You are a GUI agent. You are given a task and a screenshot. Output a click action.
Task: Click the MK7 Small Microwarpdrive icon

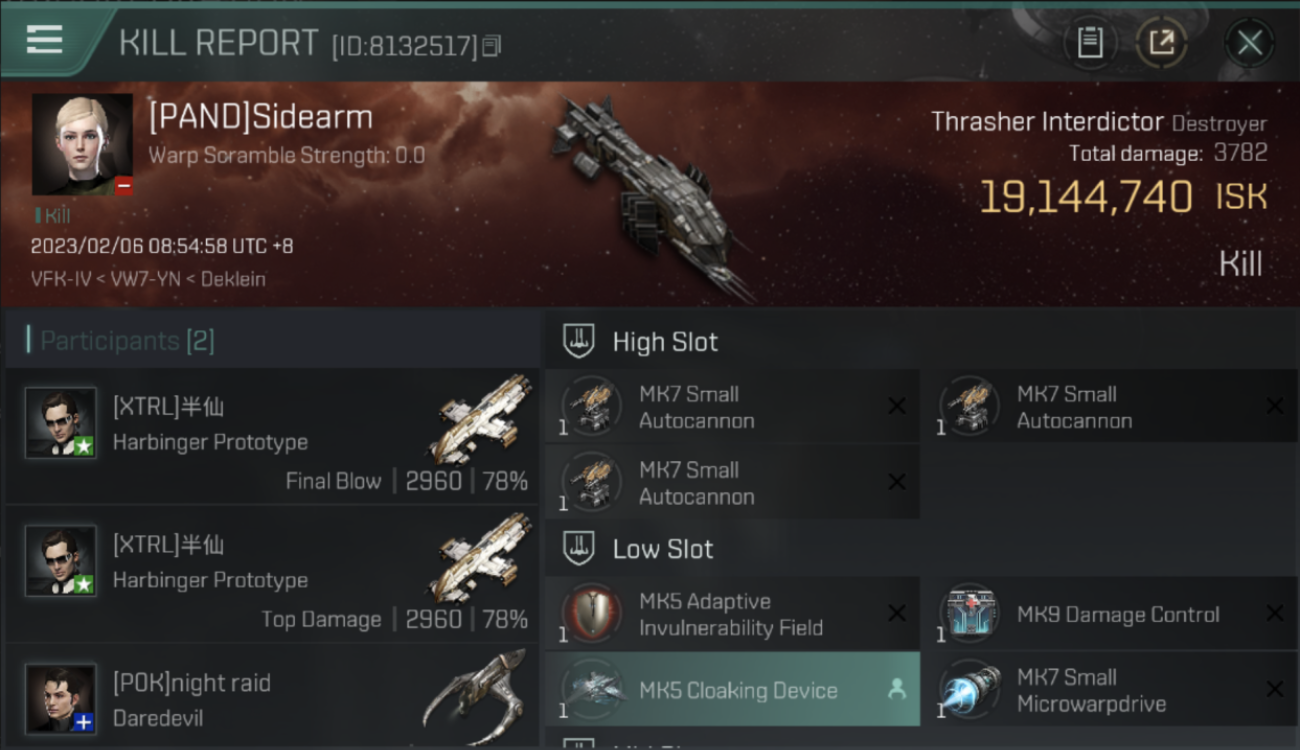(970, 690)
